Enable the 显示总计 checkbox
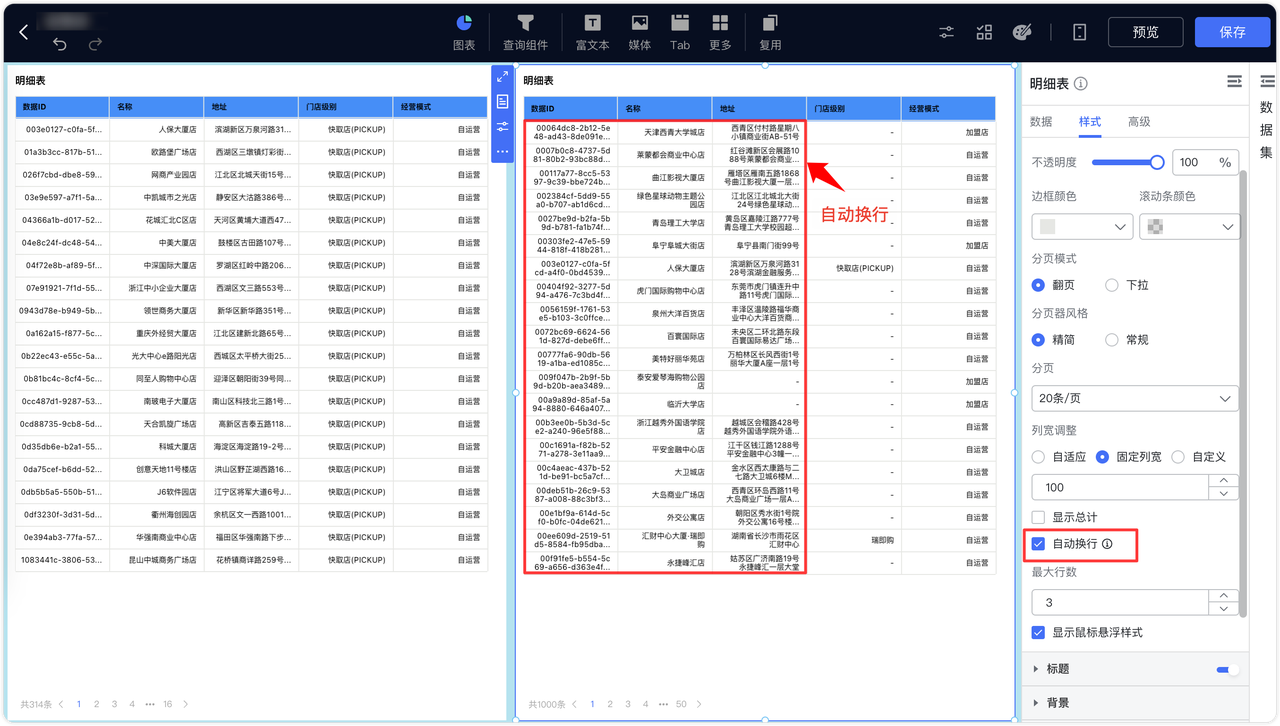This screenshot has height=726, width=1280. click(x=1038, y=517)
